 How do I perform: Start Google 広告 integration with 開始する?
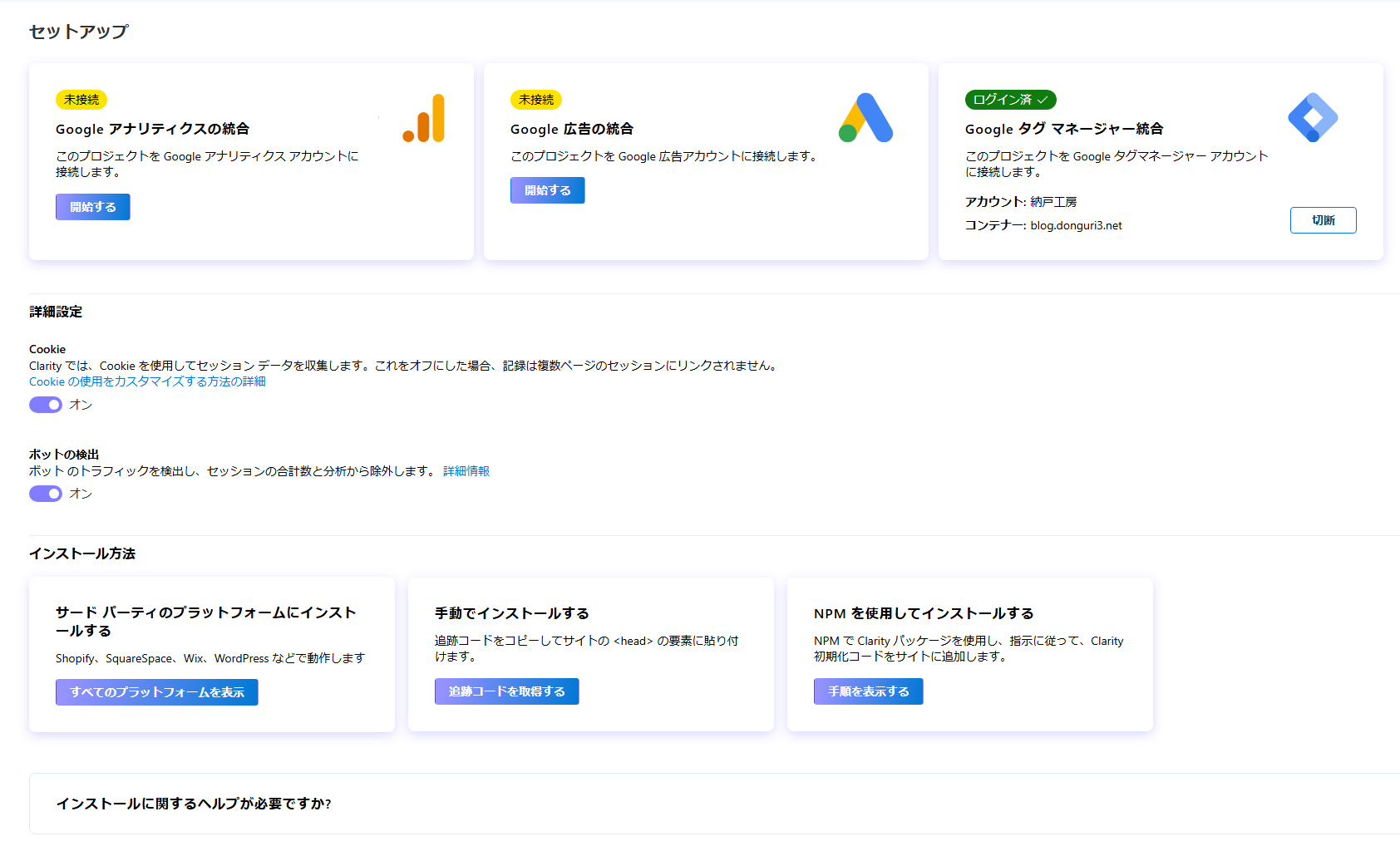(548, 190)
